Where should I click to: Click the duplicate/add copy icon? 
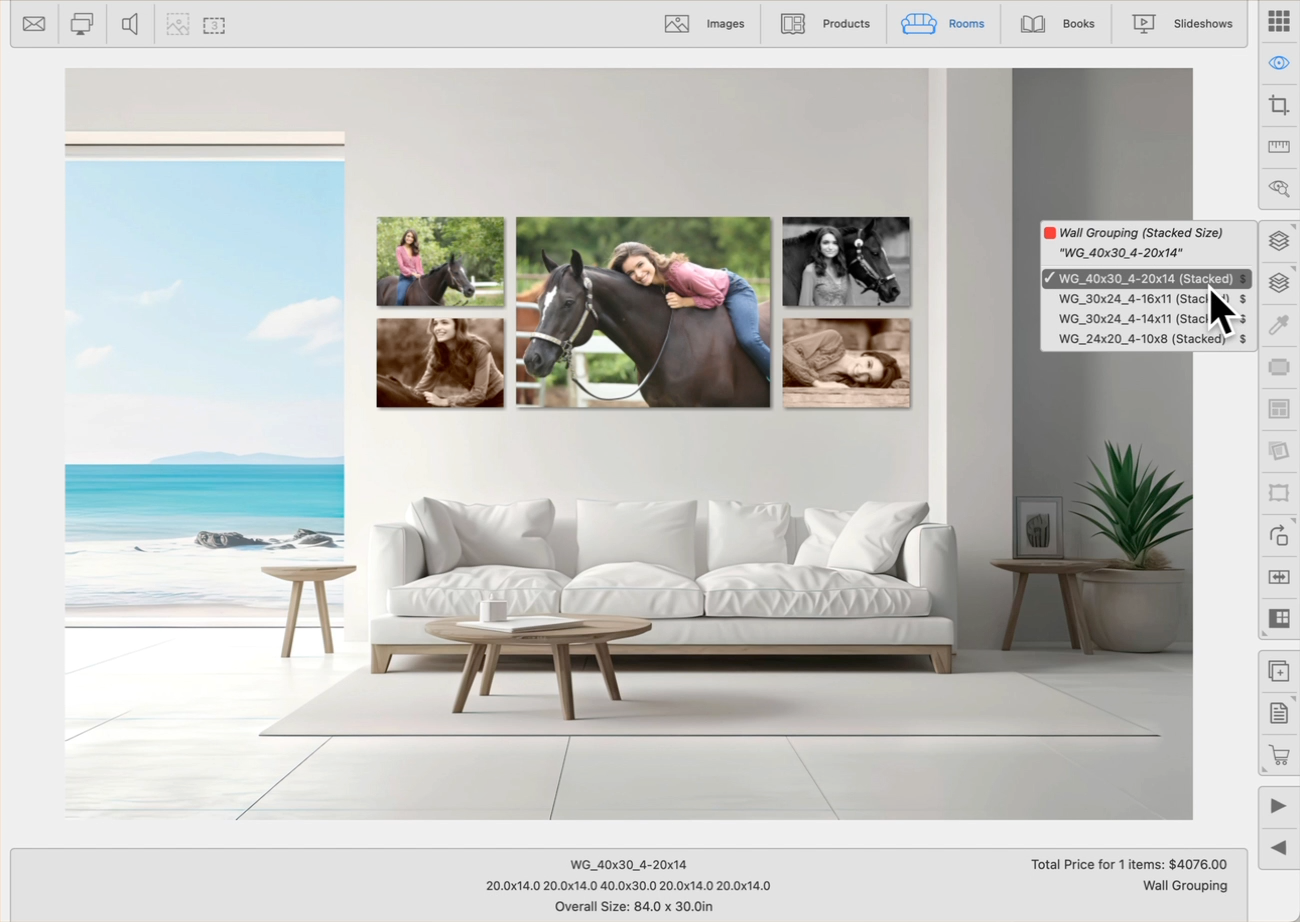pyautogui.click(x=1278, y=671)
